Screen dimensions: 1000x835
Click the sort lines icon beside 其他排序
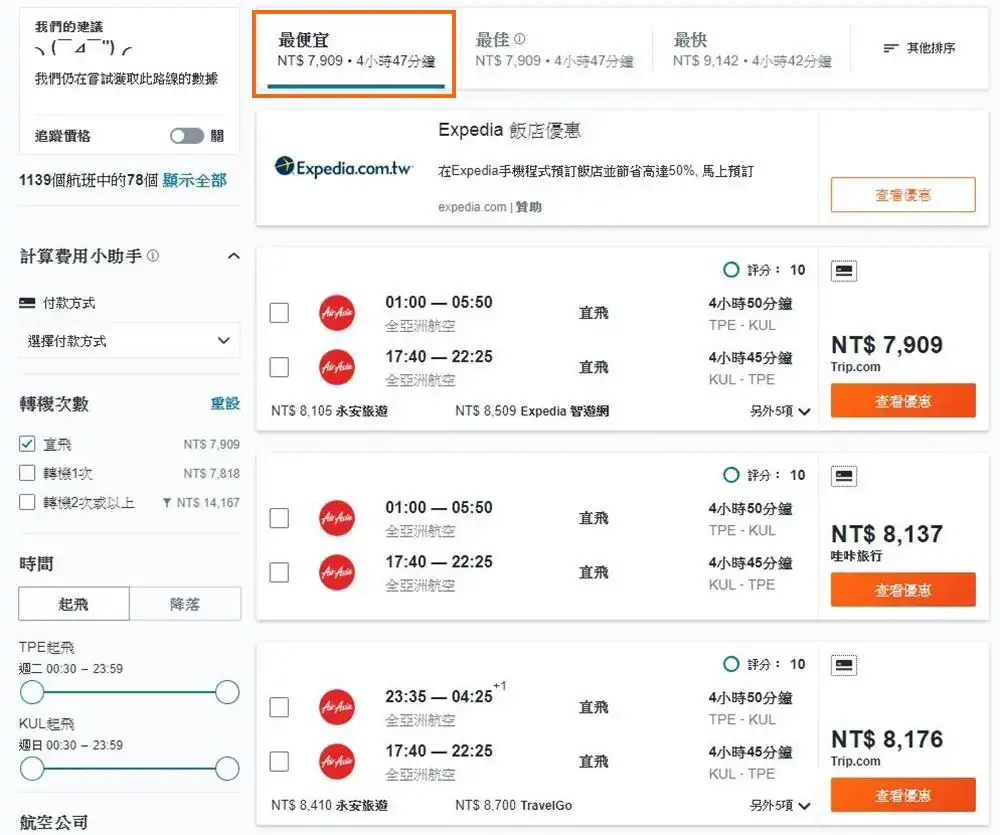pos(890,48)
